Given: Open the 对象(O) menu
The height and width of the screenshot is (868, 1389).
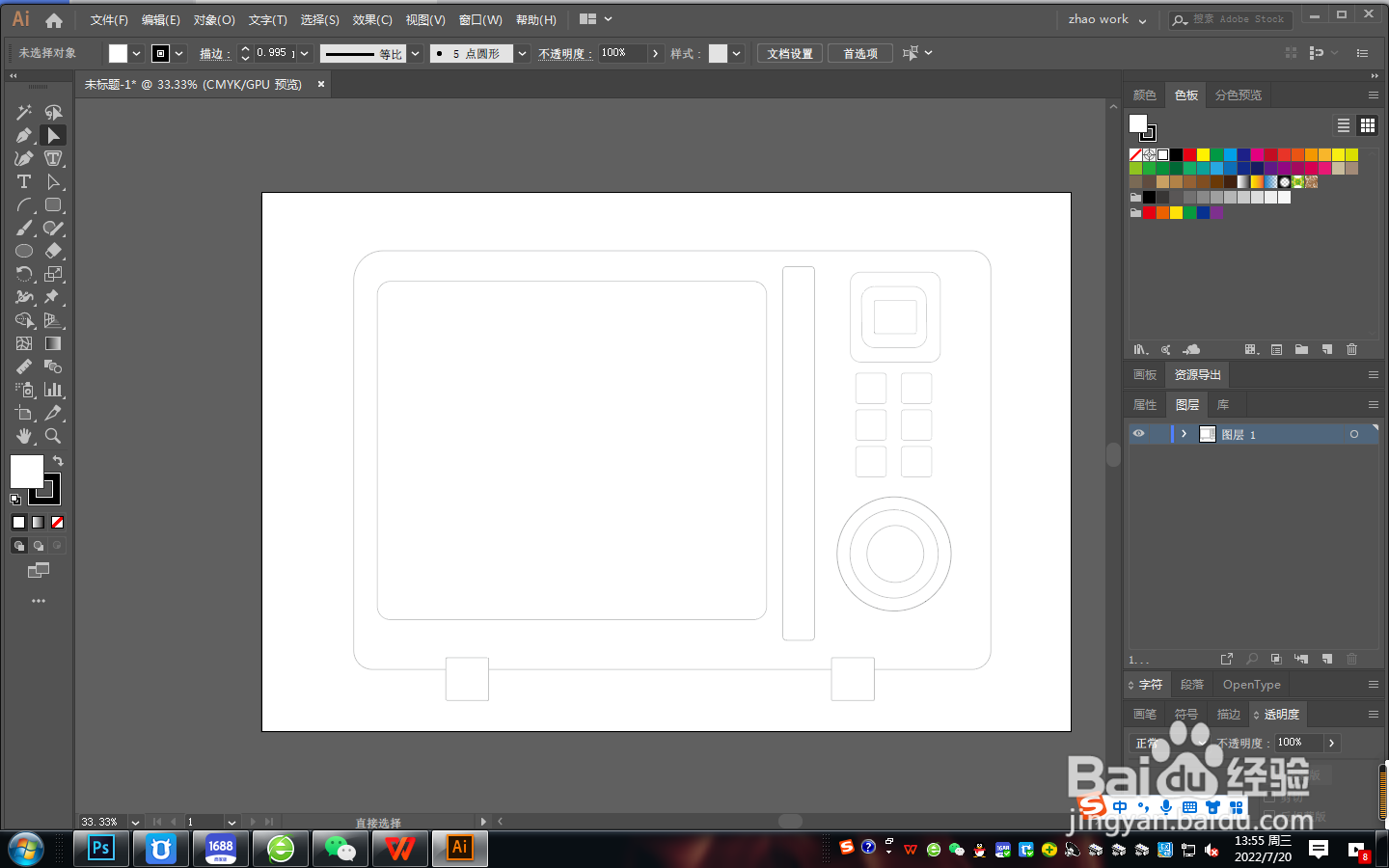Looking at the screenshot, I should (x=214, y=19).
